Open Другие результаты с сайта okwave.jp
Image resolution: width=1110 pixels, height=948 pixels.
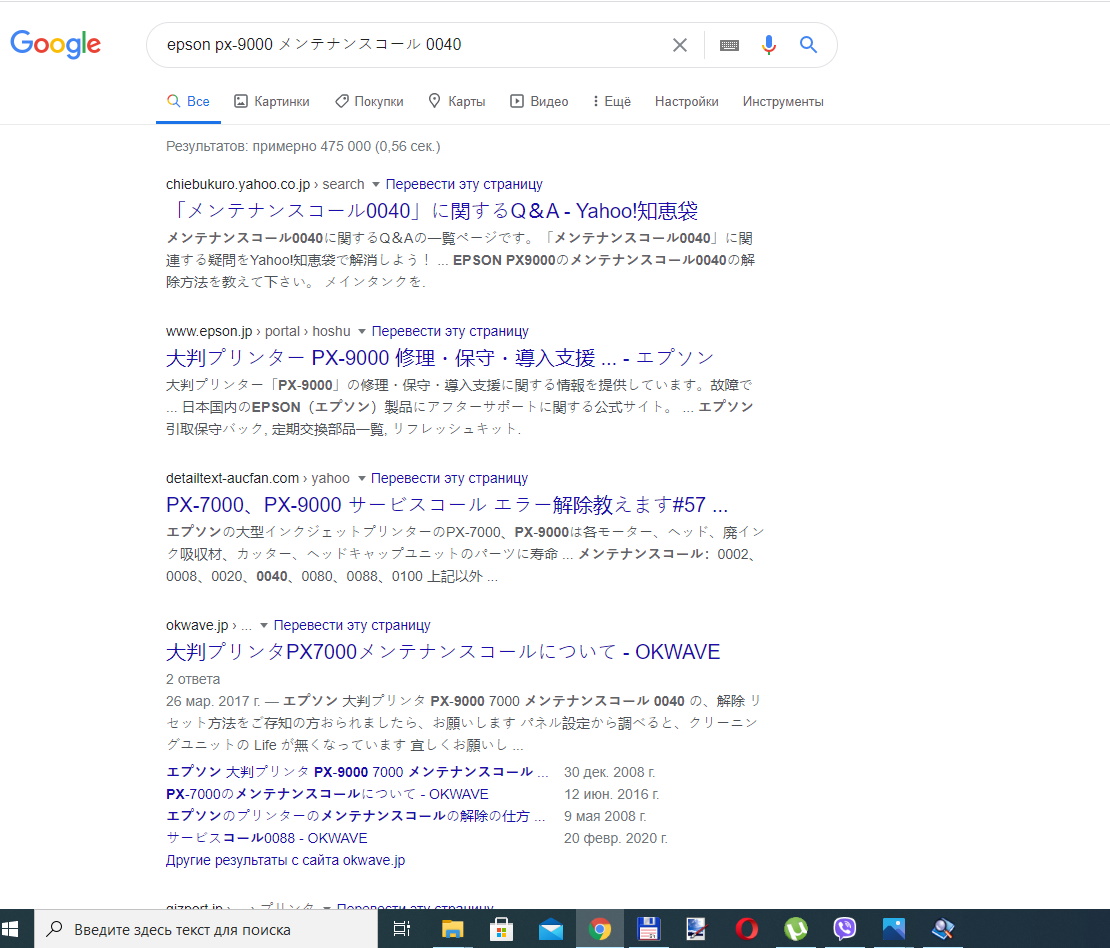[x=285, y=860]
